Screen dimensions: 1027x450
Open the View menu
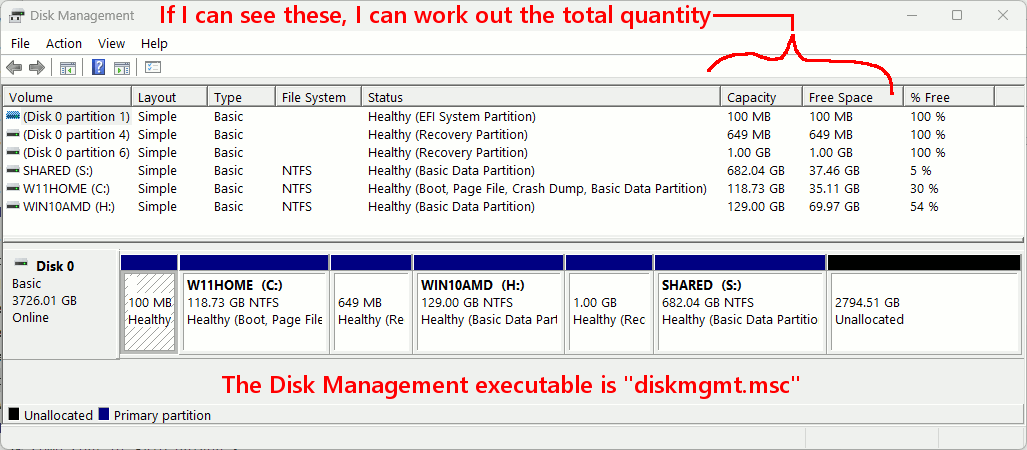[x=111, y=44]
